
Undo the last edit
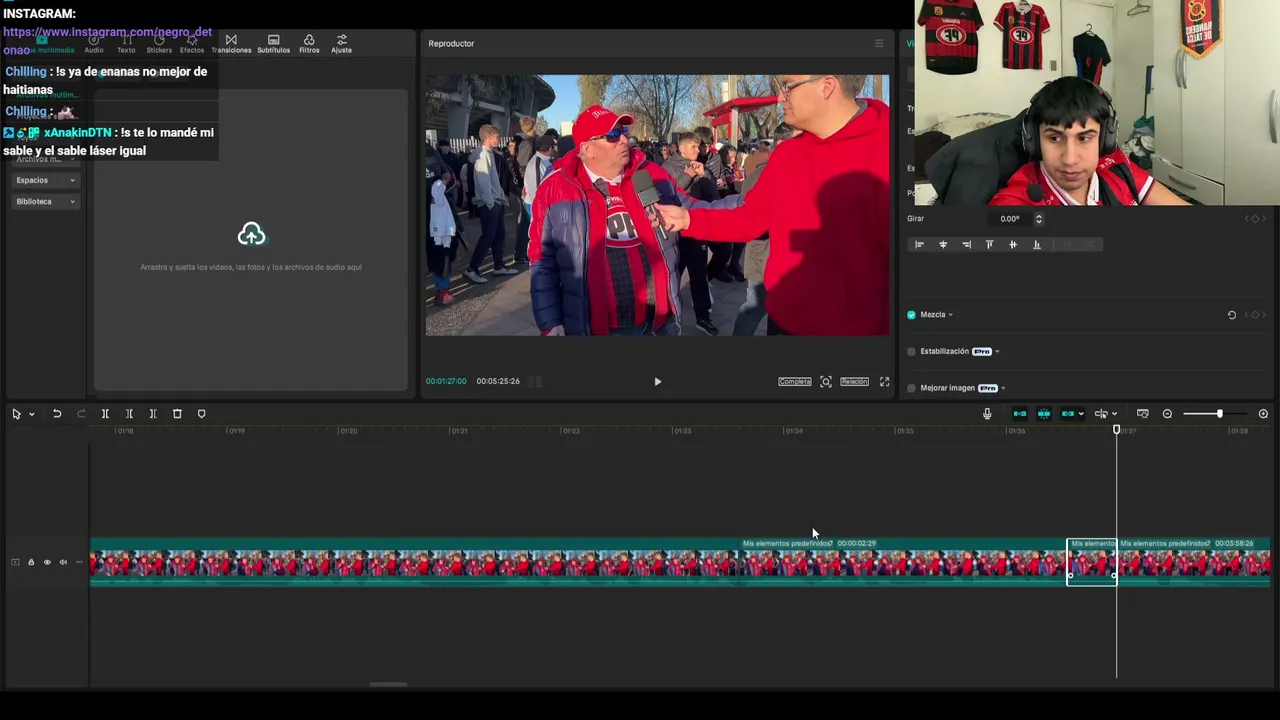click(57, 414)
